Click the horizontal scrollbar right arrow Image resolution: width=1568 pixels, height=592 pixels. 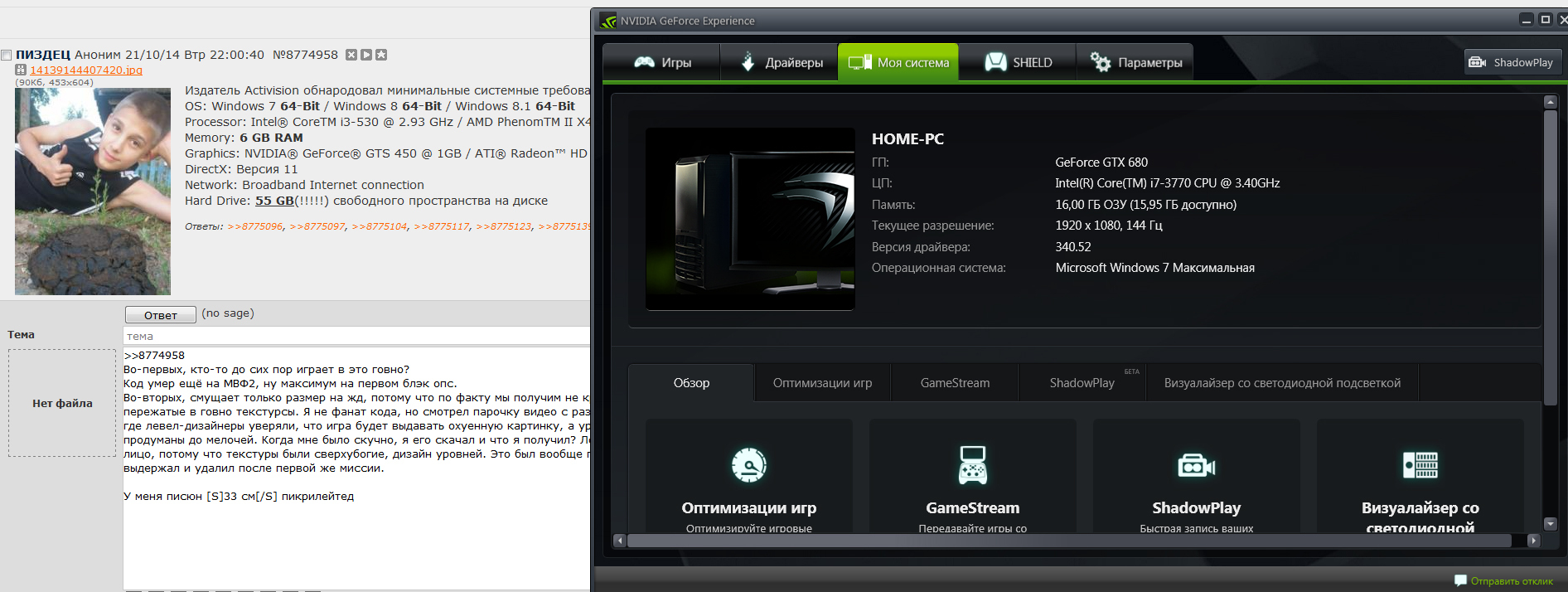(1533, 541)
